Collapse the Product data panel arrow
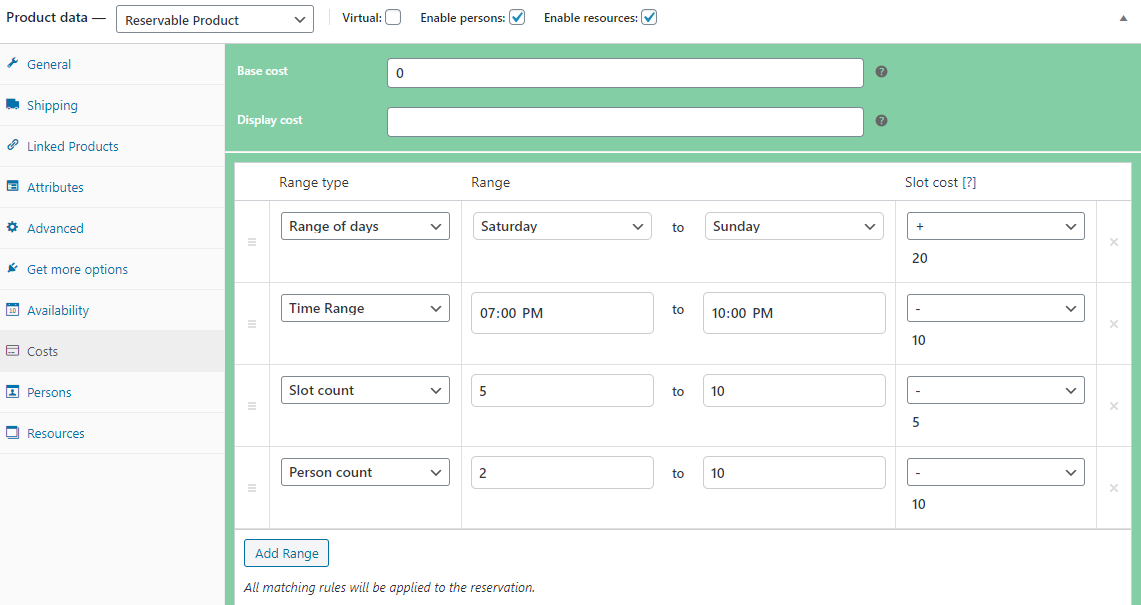The height and width of the screenshot is (605, 1141). [1123, 18]
